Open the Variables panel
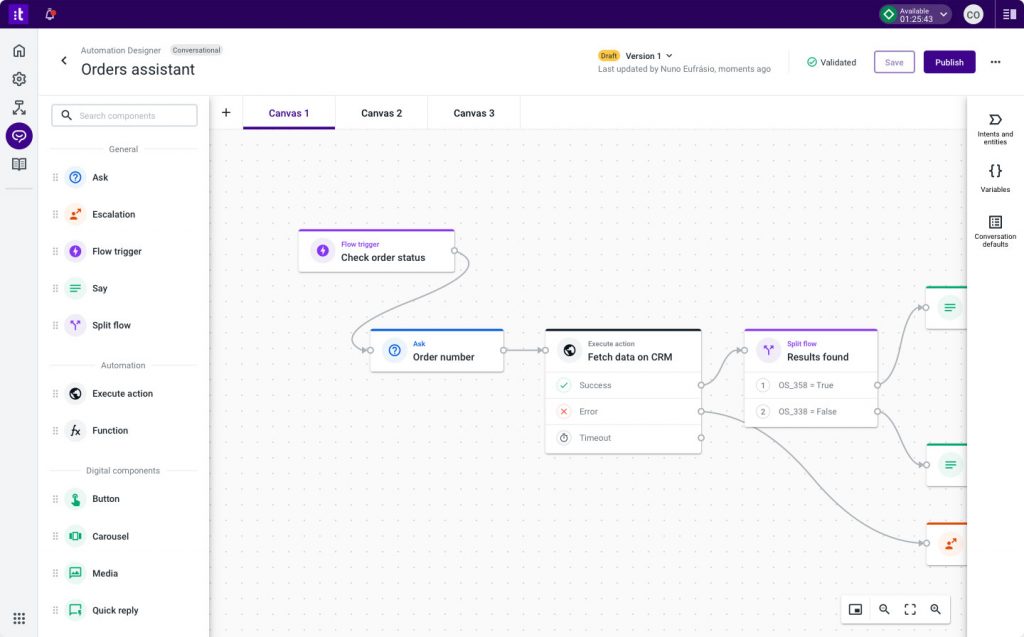1024x637 pixels. [x=994, y=177]
